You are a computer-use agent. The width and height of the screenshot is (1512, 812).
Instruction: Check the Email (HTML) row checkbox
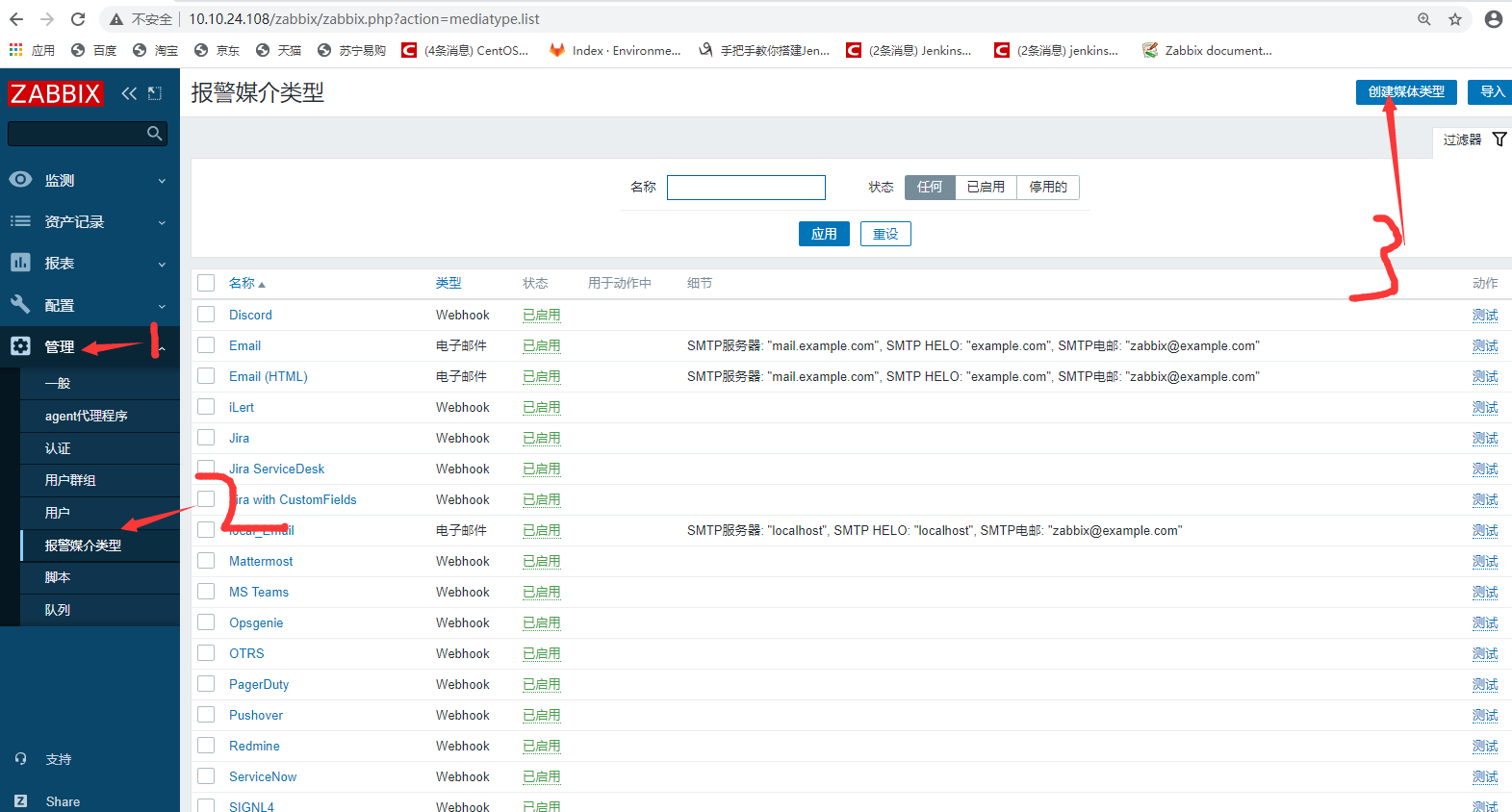coord(206,376)
